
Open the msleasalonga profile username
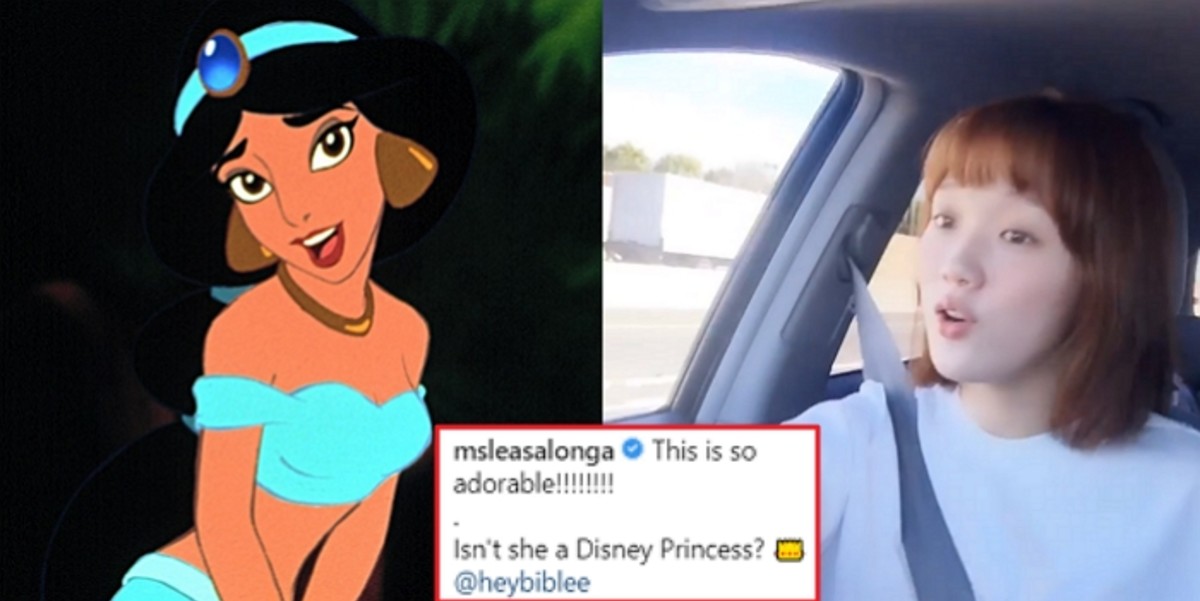pyautogui.click(x=533, y=451)
